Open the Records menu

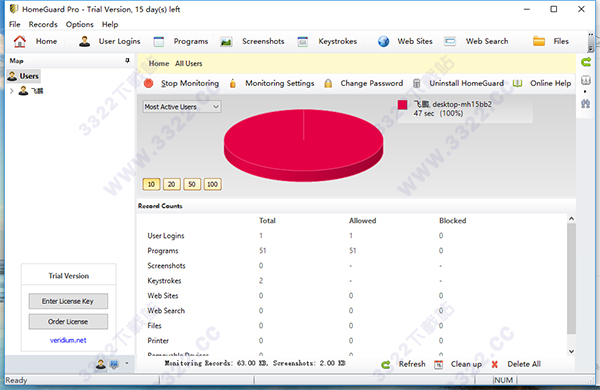pos(43,24)
